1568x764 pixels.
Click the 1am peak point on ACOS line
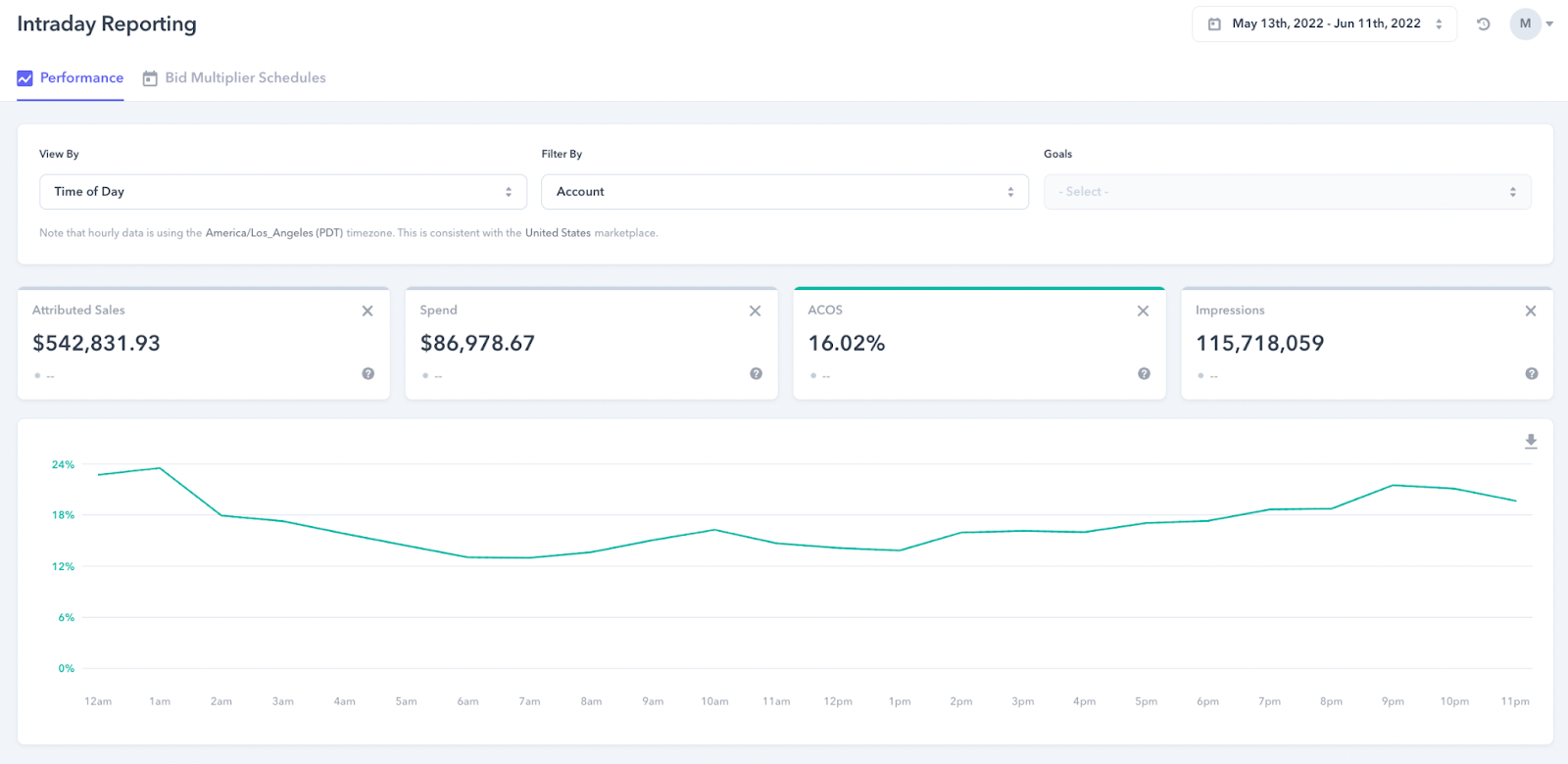(160, 468)
